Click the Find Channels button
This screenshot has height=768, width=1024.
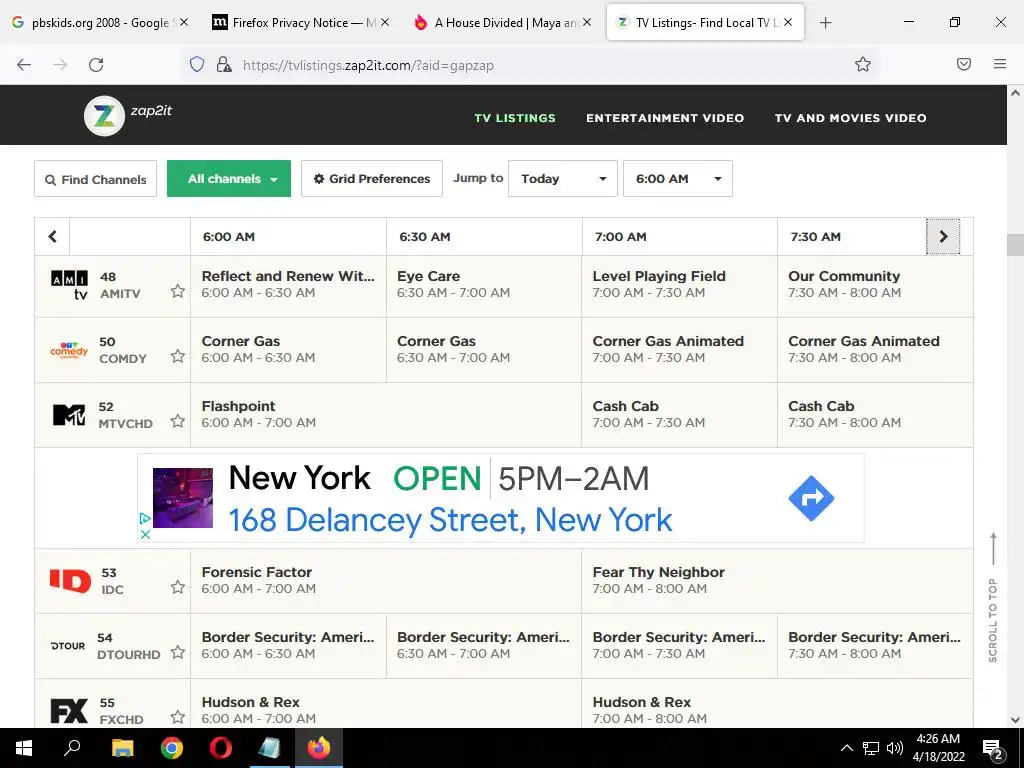tap(95, 178)
